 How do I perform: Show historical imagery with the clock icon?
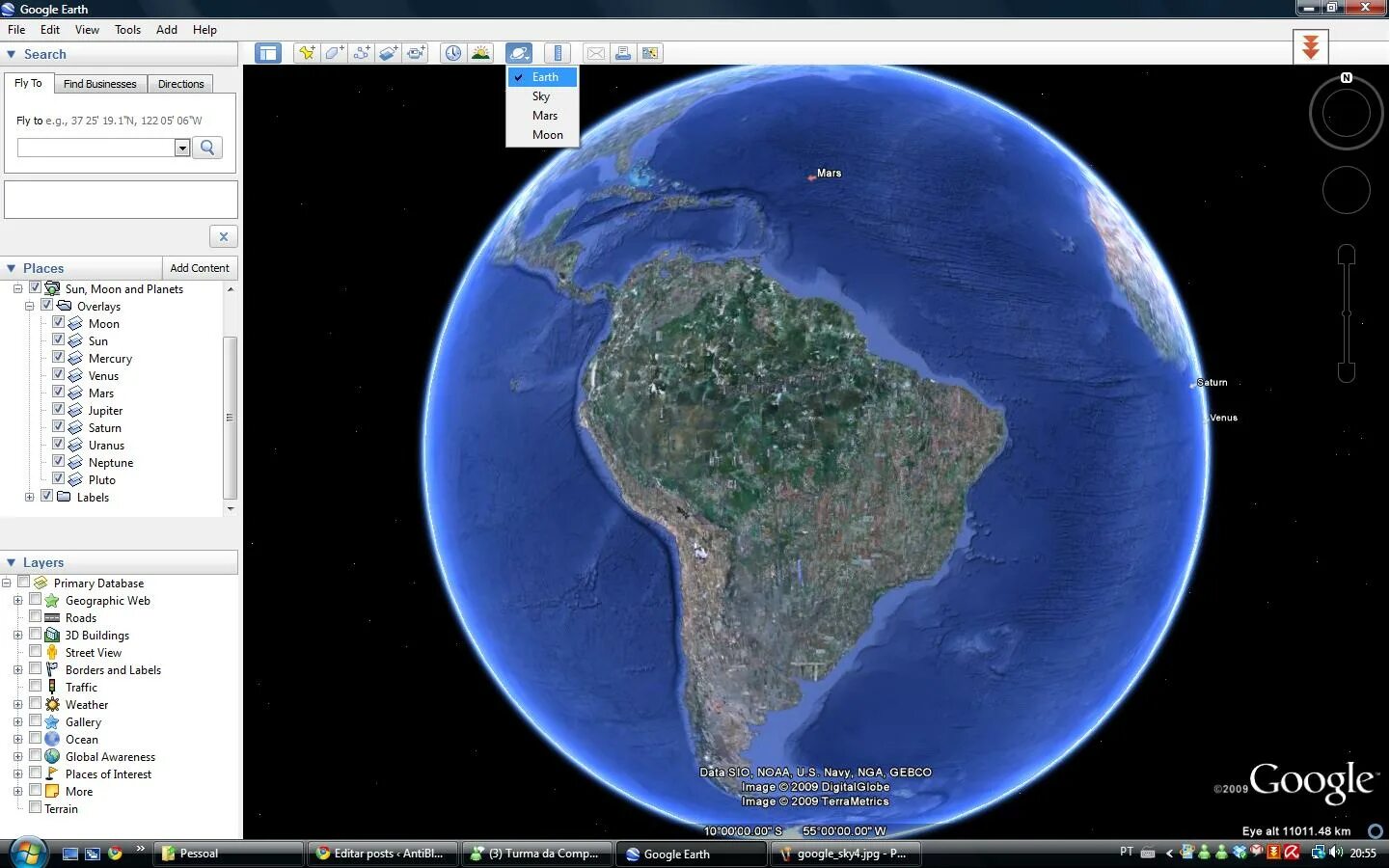(452, 53)
